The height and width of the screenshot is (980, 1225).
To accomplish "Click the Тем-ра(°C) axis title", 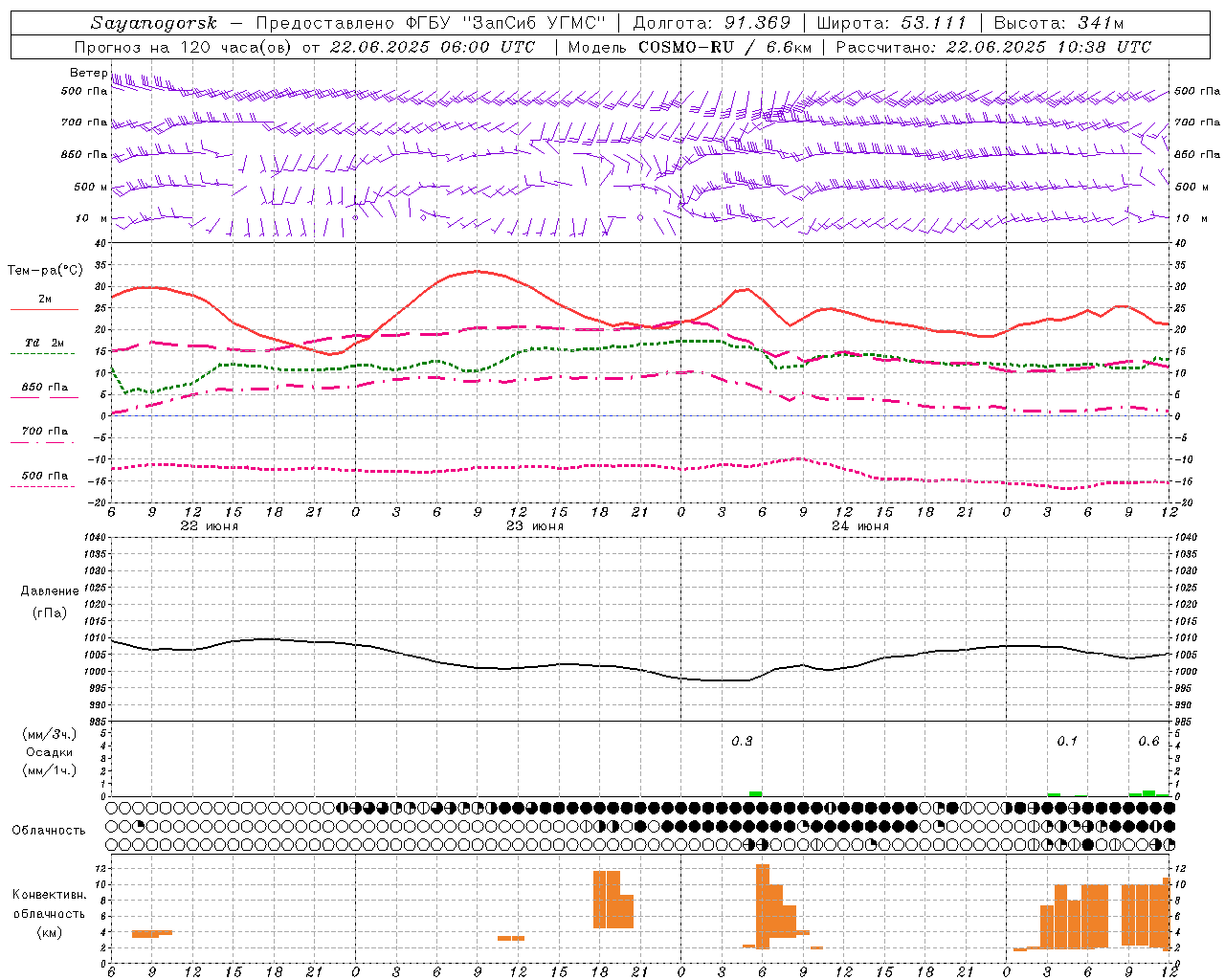I will click(x=45, y=271).
